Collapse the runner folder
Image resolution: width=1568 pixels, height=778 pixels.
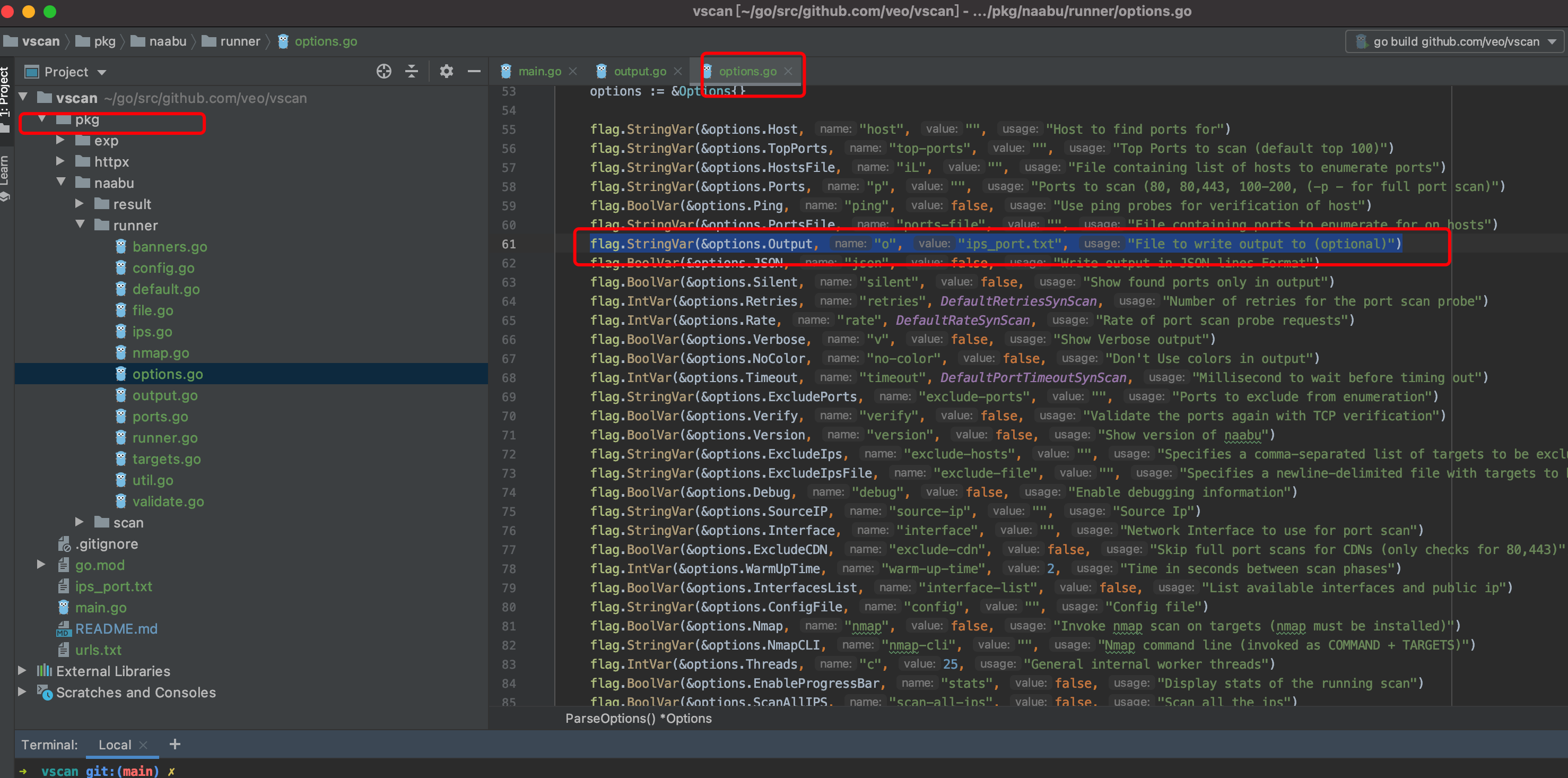80,224
